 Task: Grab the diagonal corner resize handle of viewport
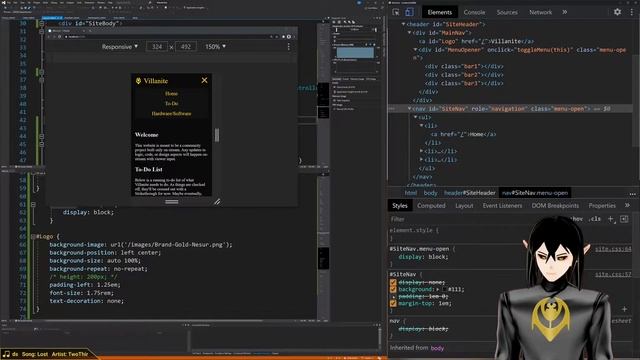(x=217, y=201)
